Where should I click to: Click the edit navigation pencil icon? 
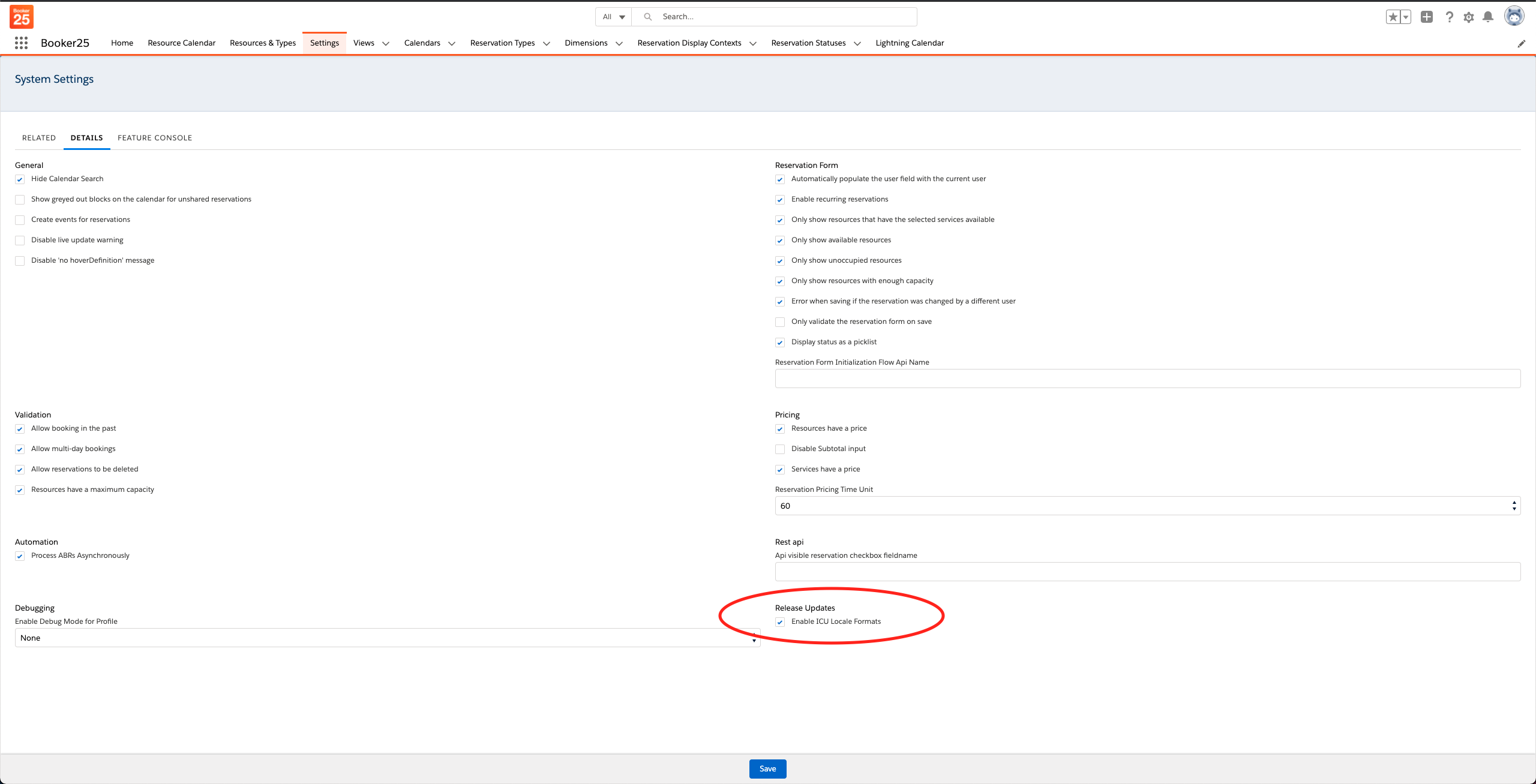tap(1521, 43)
